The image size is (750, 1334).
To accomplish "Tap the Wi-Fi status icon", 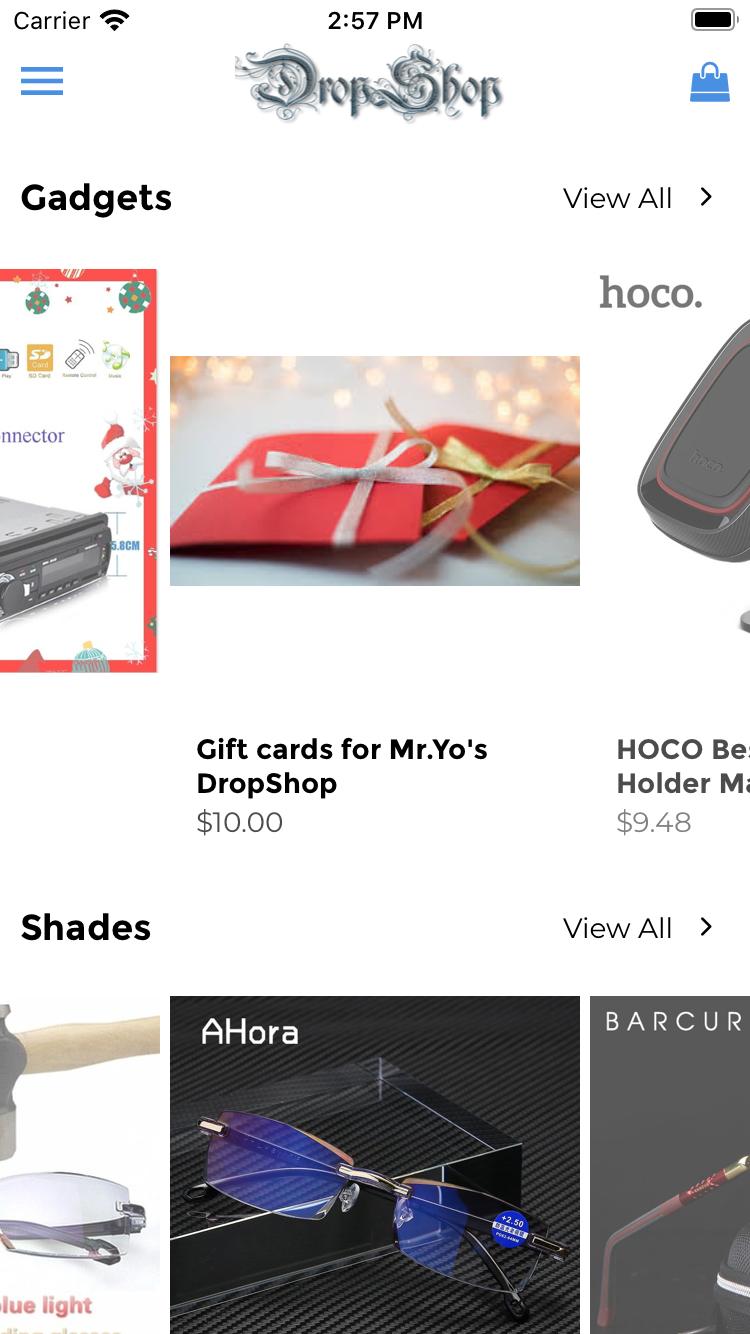I will [x=115, y=20].
